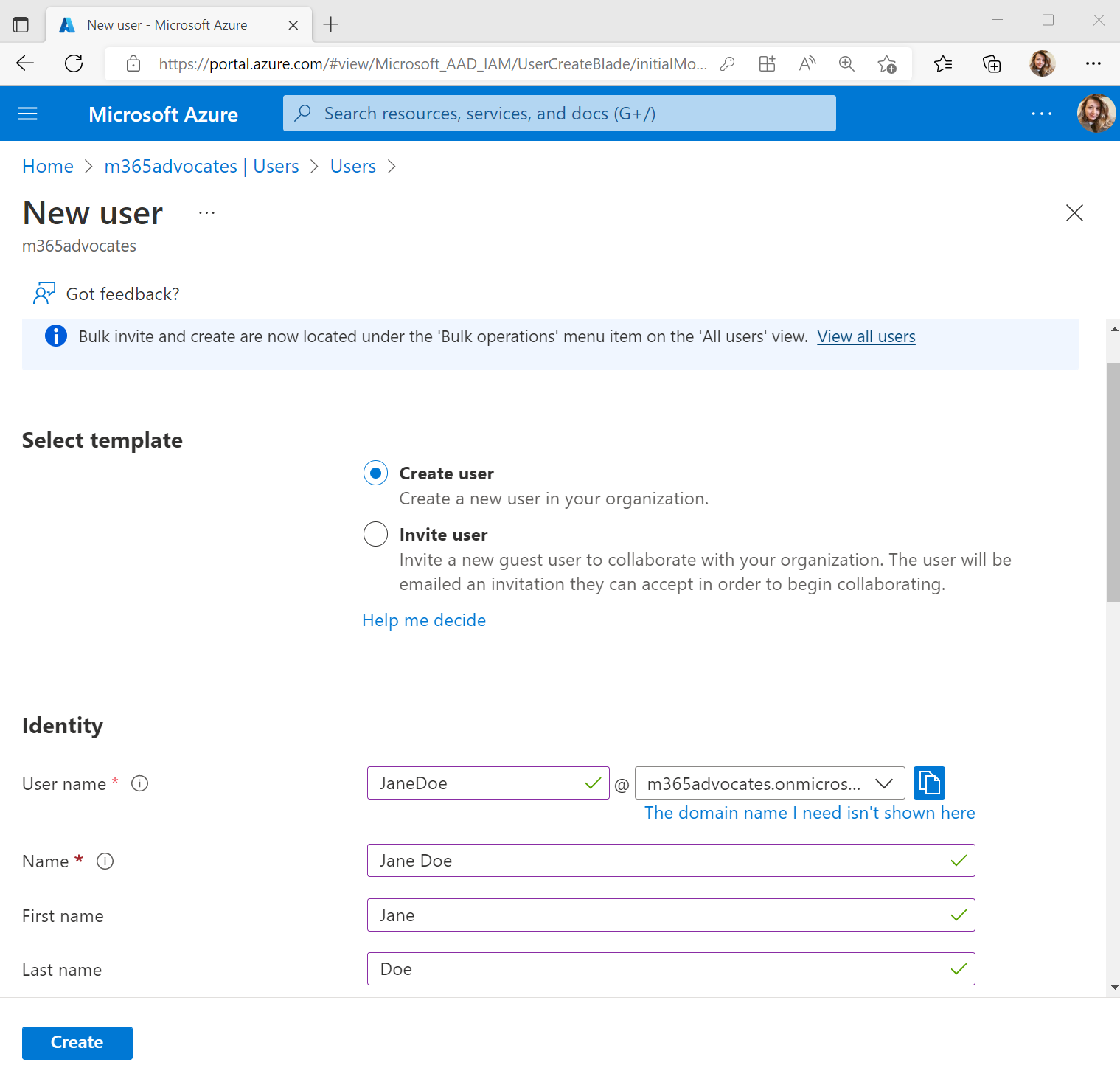The image size is (1120, 1082).
Task: Open tab actions menu icon
Action: (x=21, y=24)
